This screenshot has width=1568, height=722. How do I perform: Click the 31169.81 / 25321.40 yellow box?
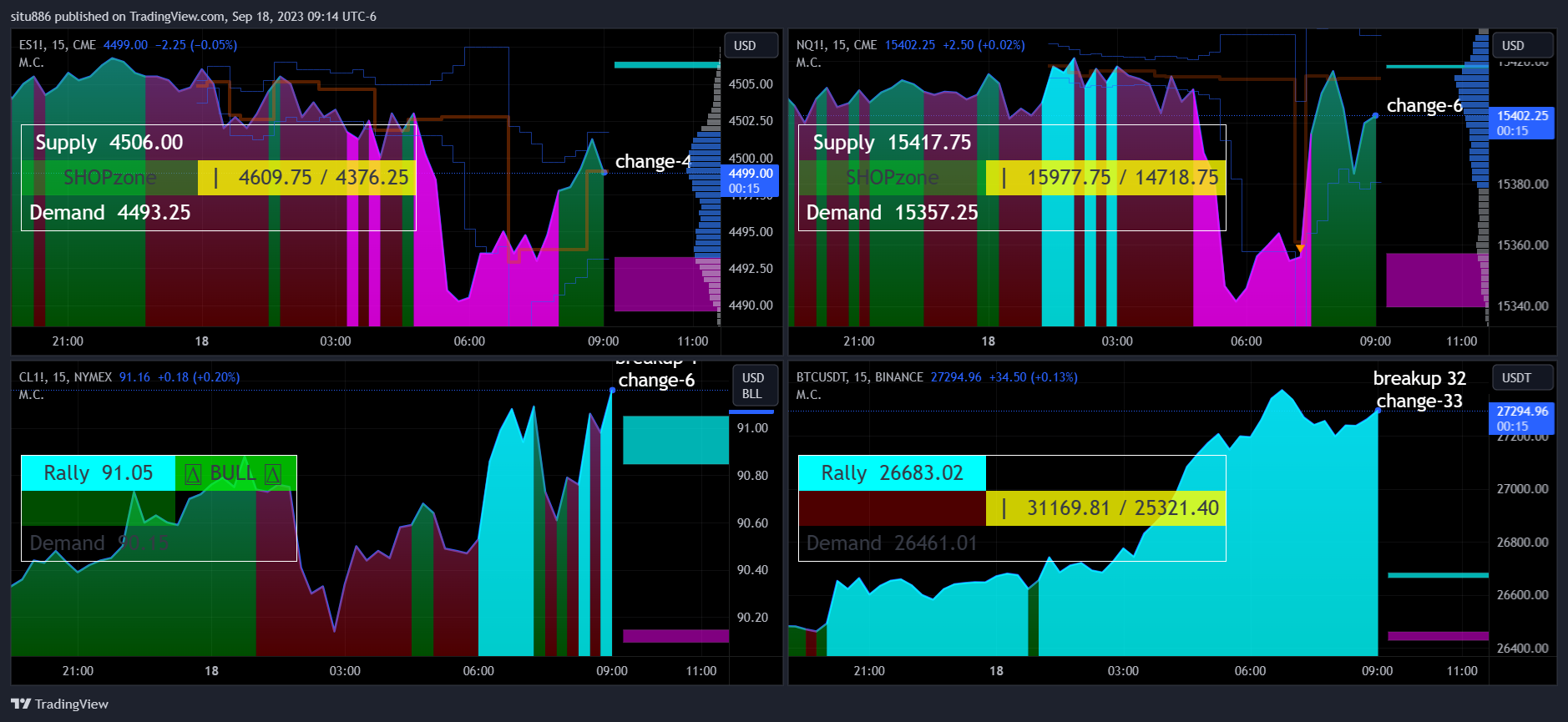click(x=1106, y=508)
